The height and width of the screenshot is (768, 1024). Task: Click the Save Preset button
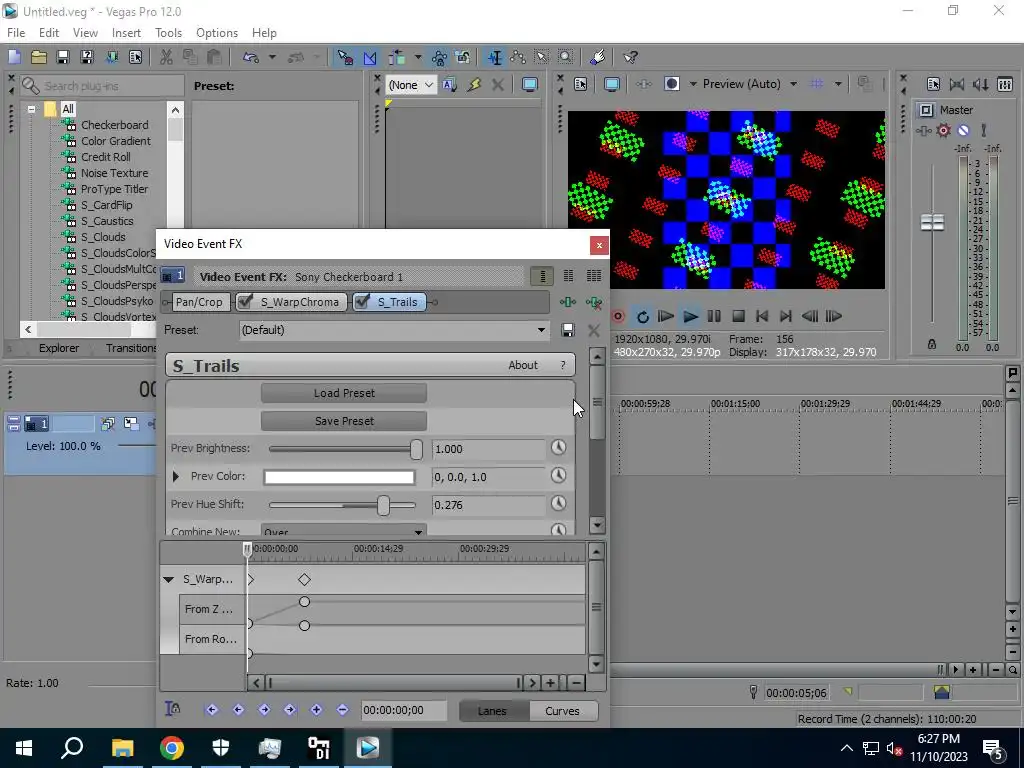[x=344, y=421]
